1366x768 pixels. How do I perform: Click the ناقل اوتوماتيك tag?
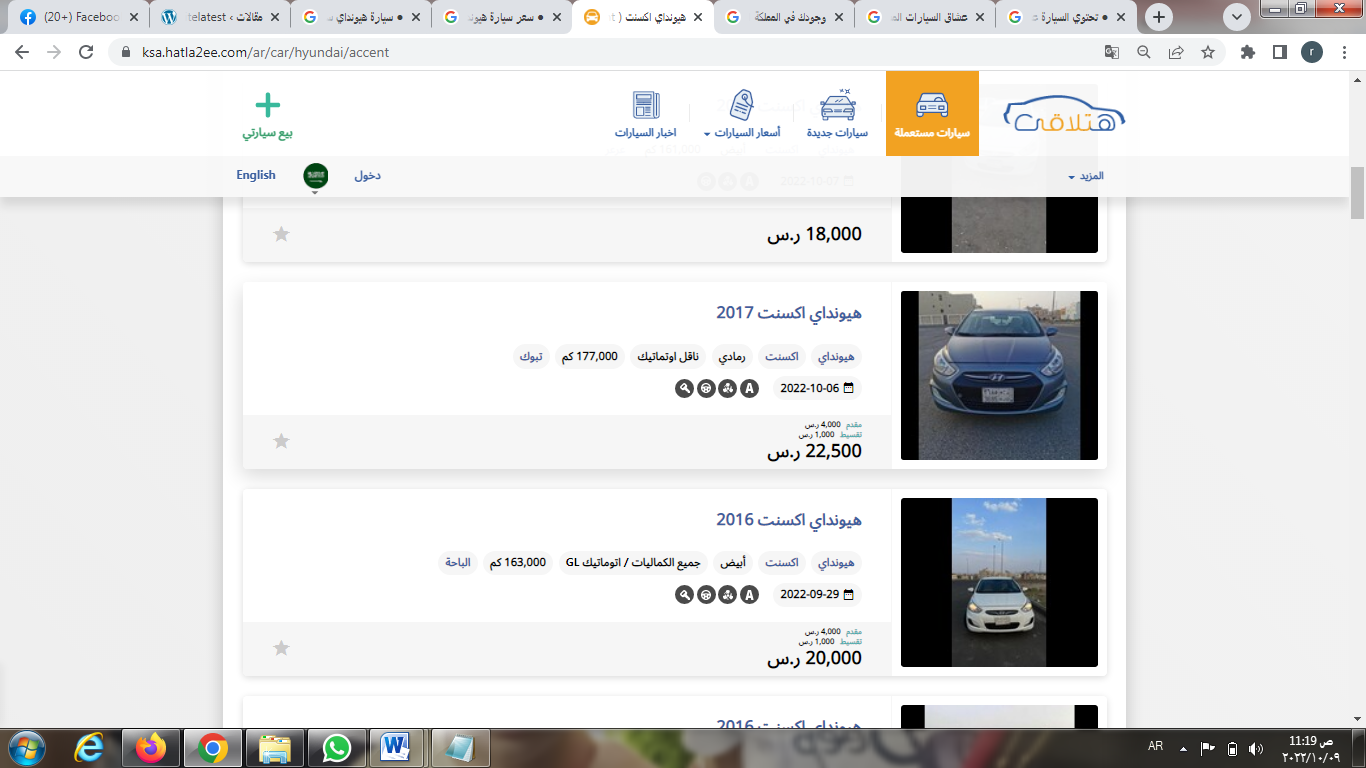[x=668, y=356]
